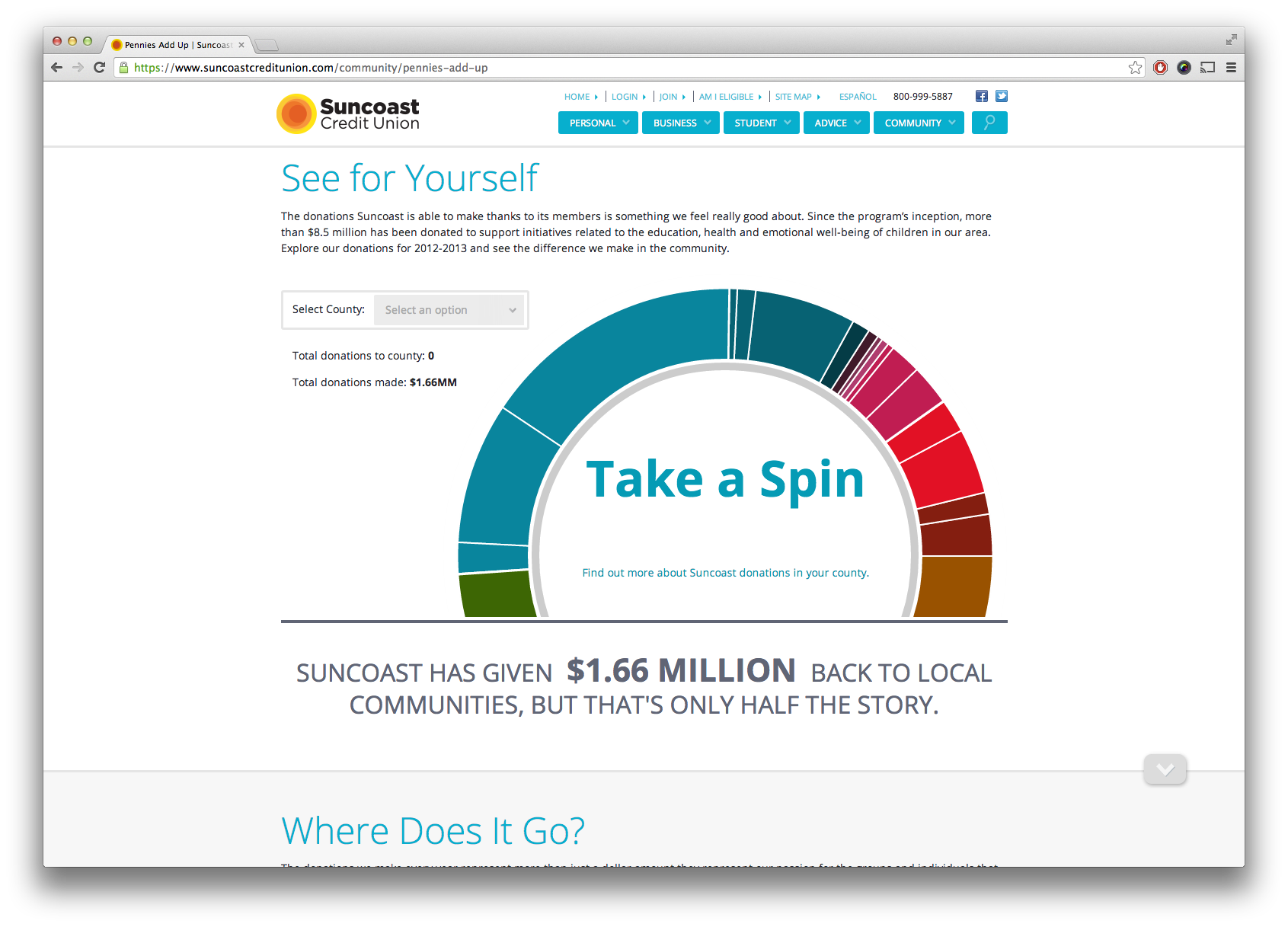The width and height of the screenshot is (1288, 927).
Task: Click the Twitter icon
Action: [1001, 96]
